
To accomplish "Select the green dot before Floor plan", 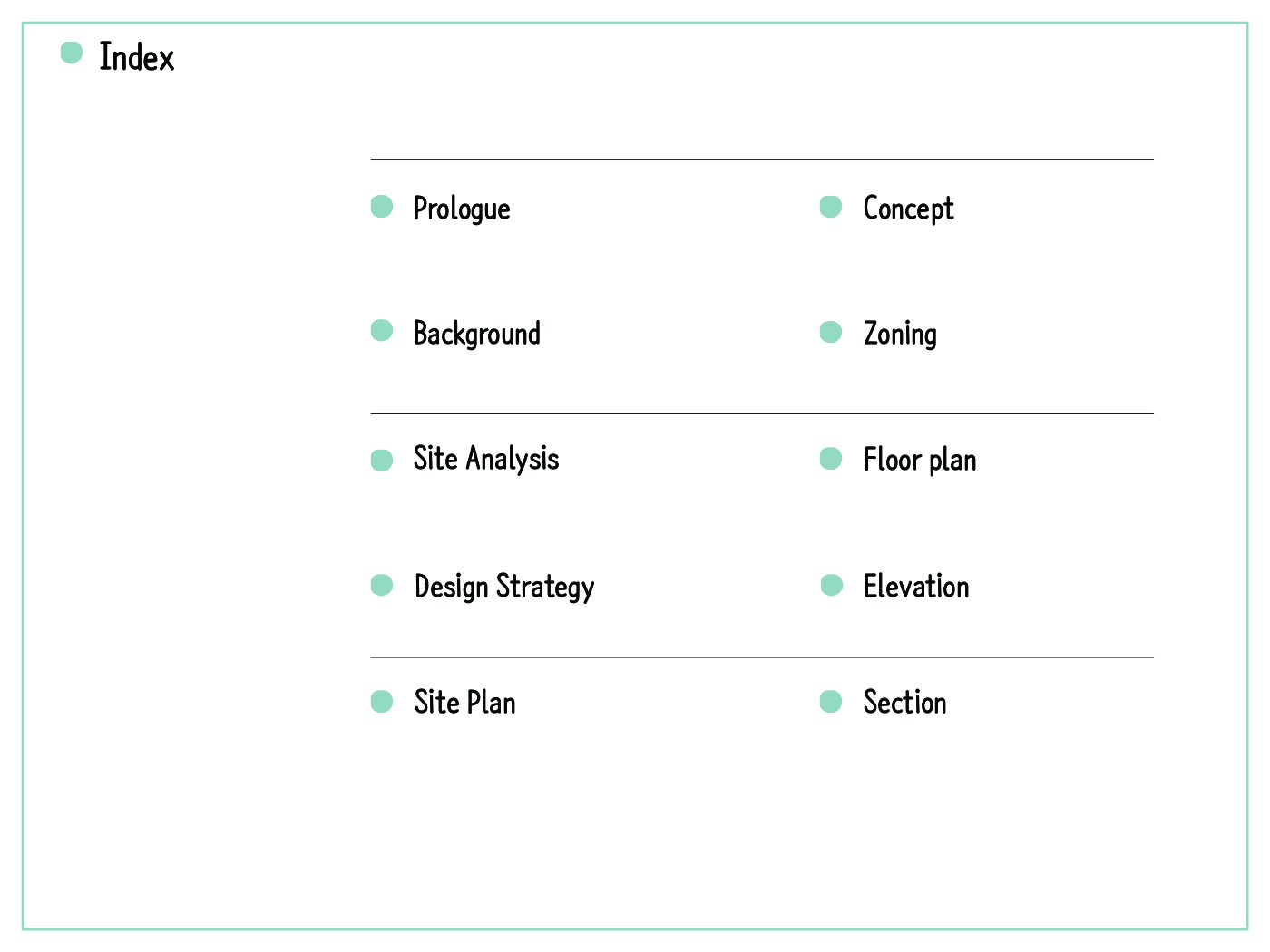I will coord(831,459).
